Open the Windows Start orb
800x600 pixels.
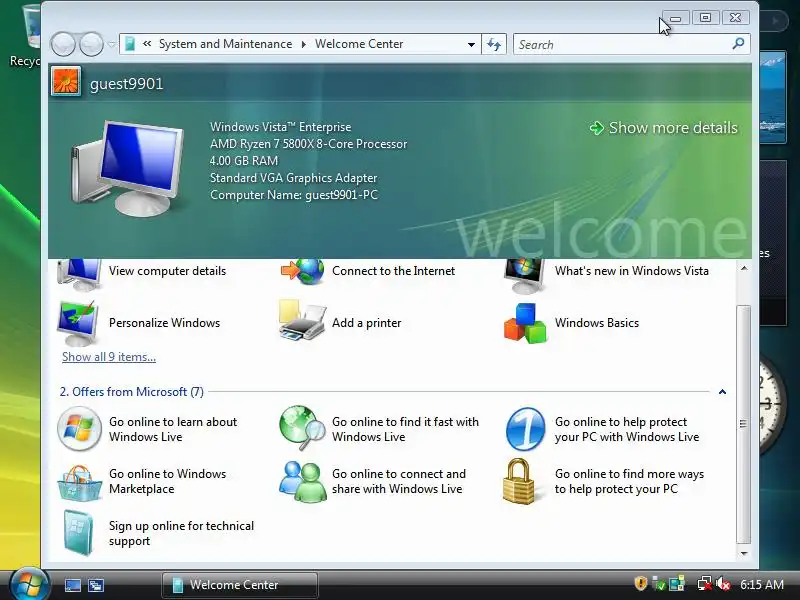tap(29, 584)
